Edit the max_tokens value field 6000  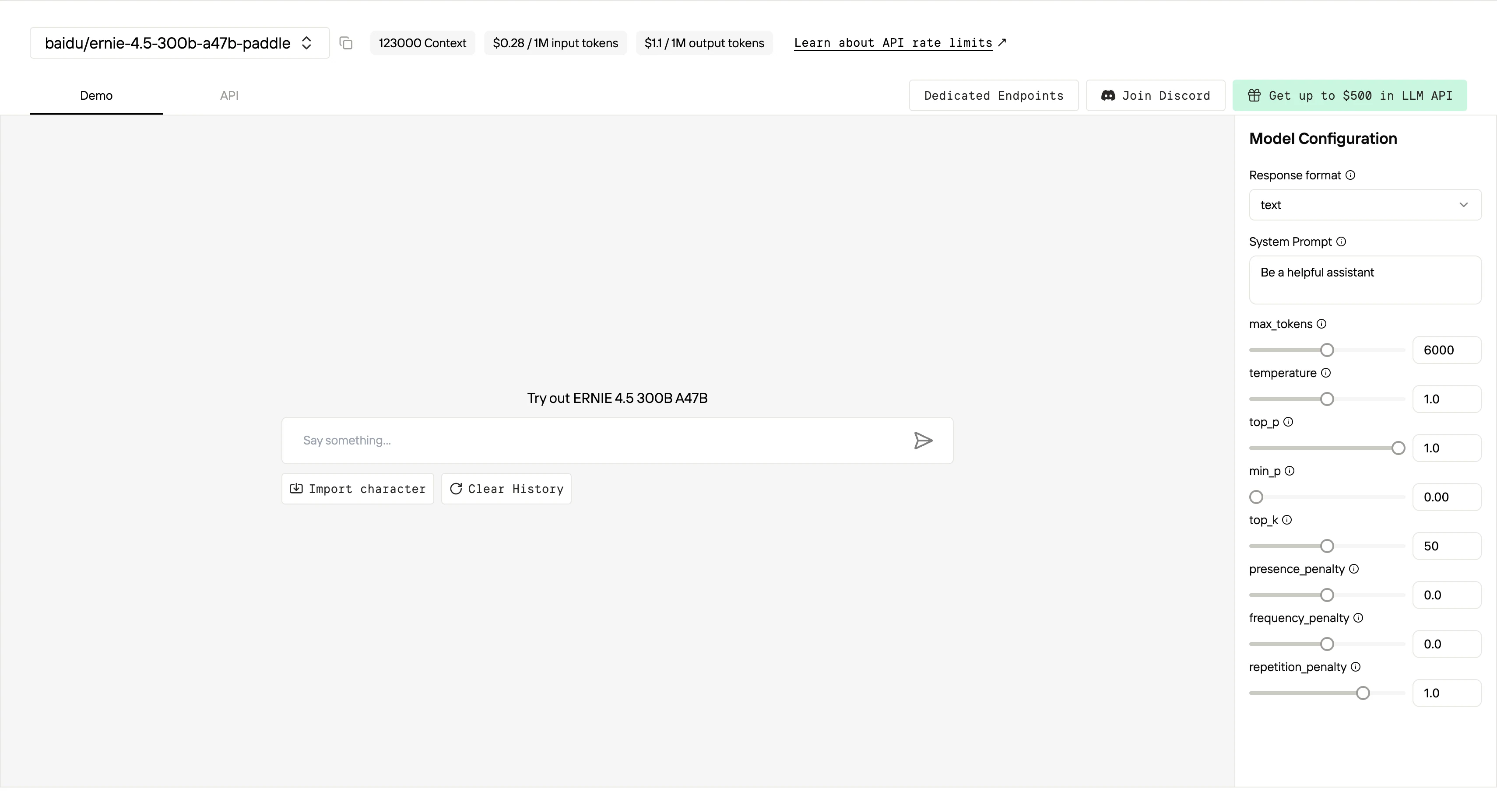point(1447,350)
